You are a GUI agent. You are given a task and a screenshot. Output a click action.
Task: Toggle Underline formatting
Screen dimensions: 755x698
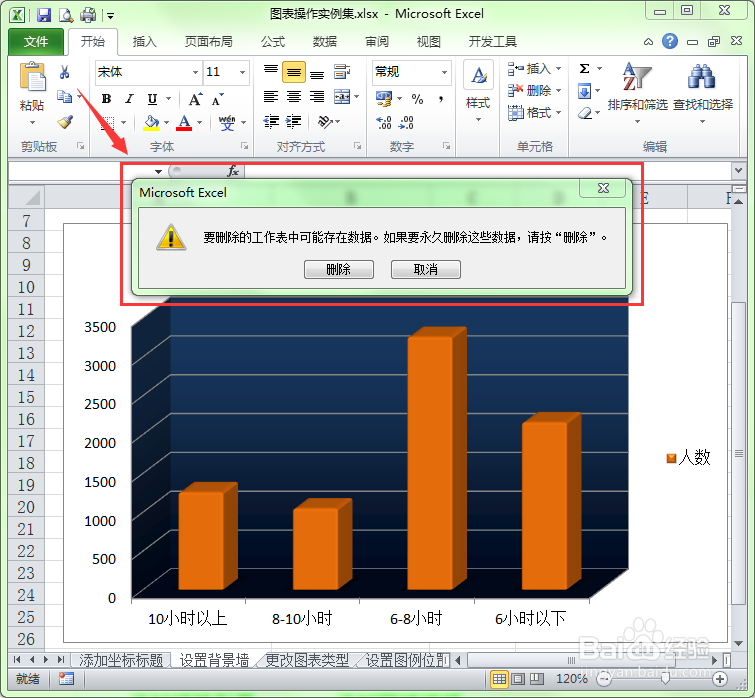[x=152, y=99]
